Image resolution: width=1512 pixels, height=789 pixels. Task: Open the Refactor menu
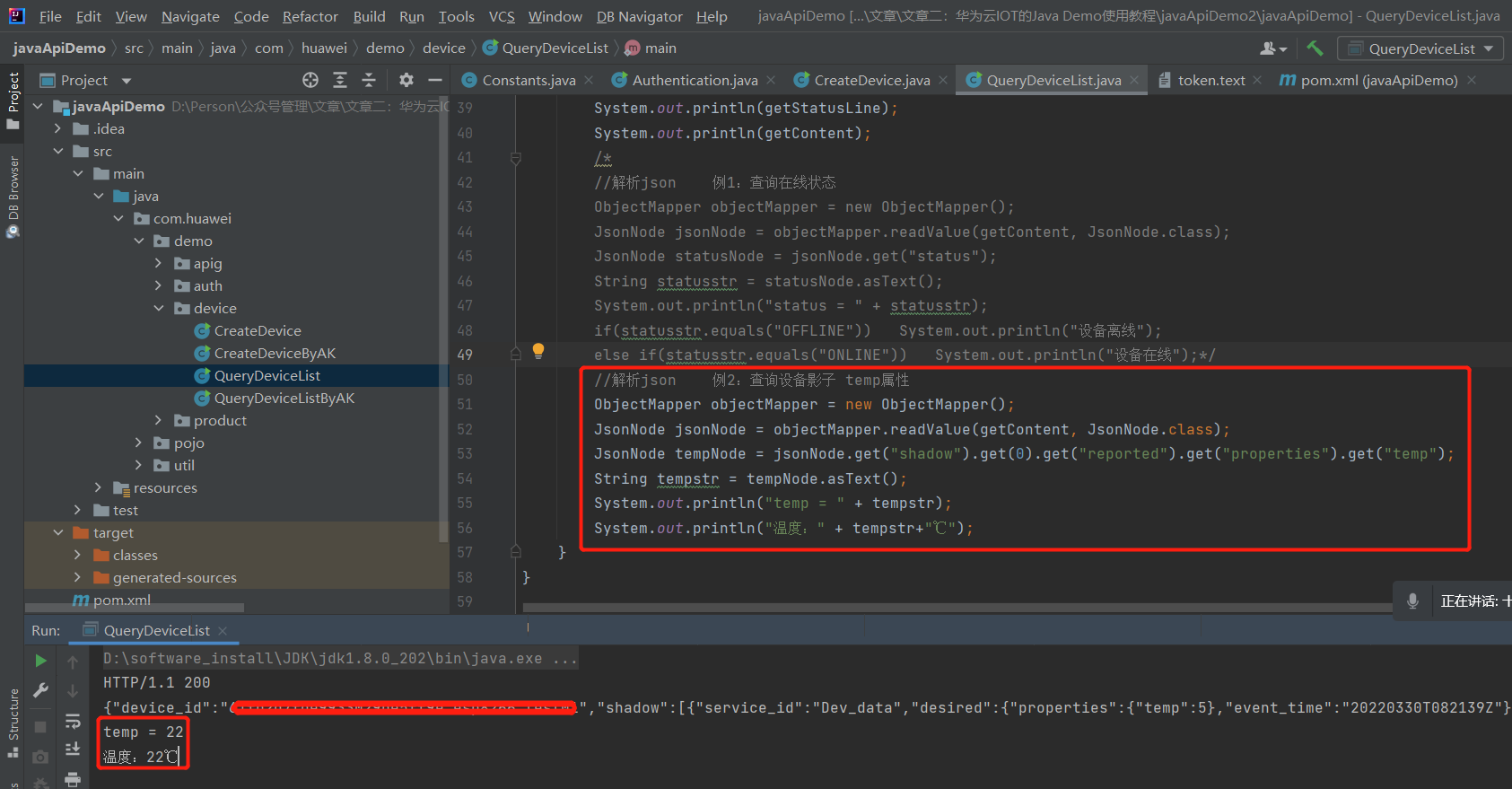point(310,16)
